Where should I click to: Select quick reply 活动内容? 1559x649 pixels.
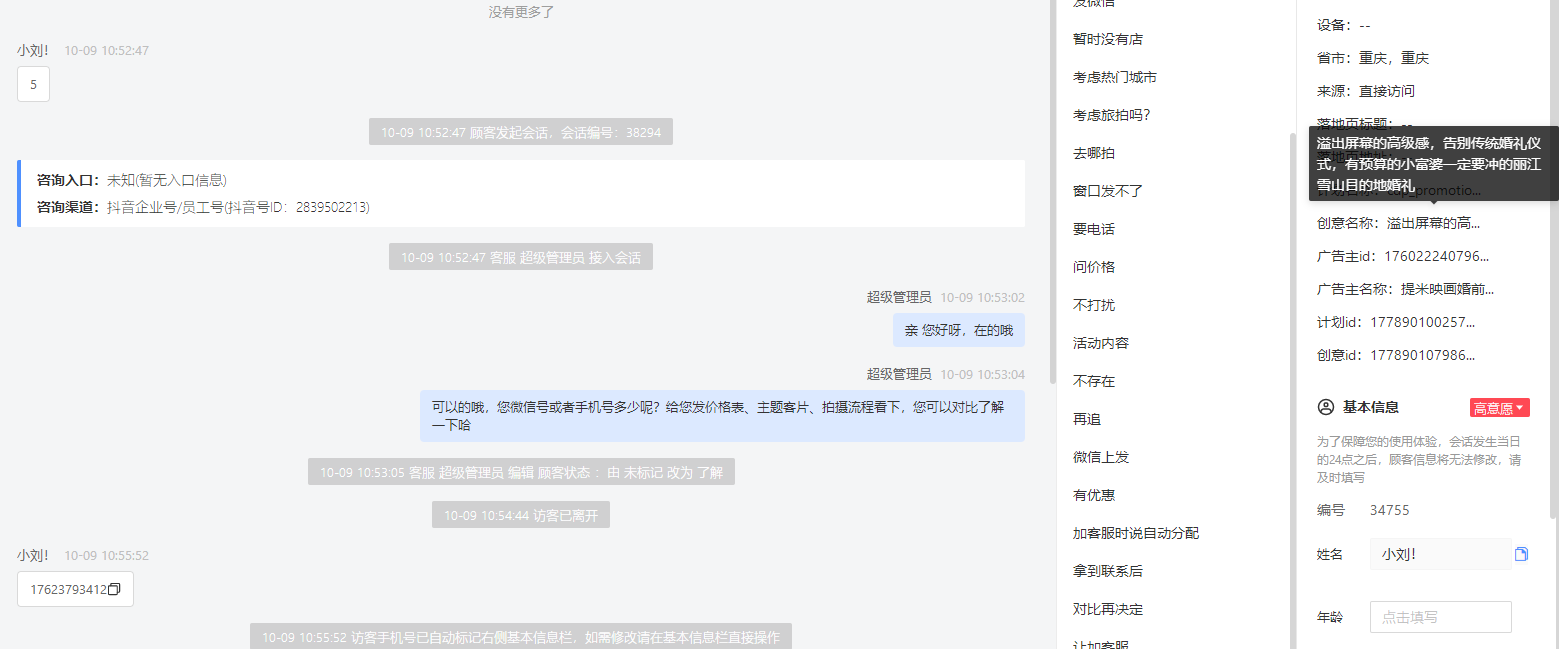tap(1101, 343)
